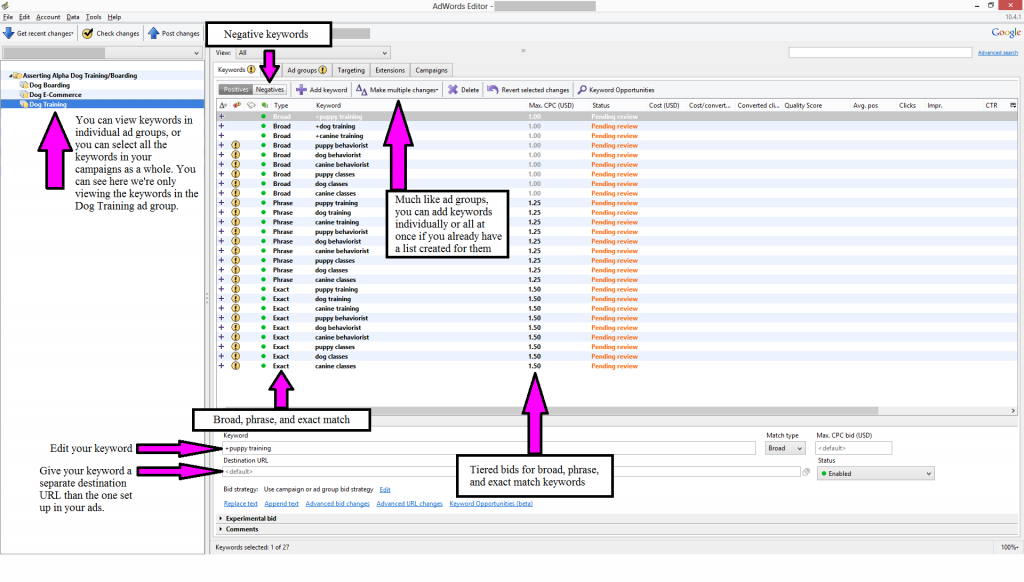
Task: Click the Dog Boarding folder icon
Action: [24, 85]
